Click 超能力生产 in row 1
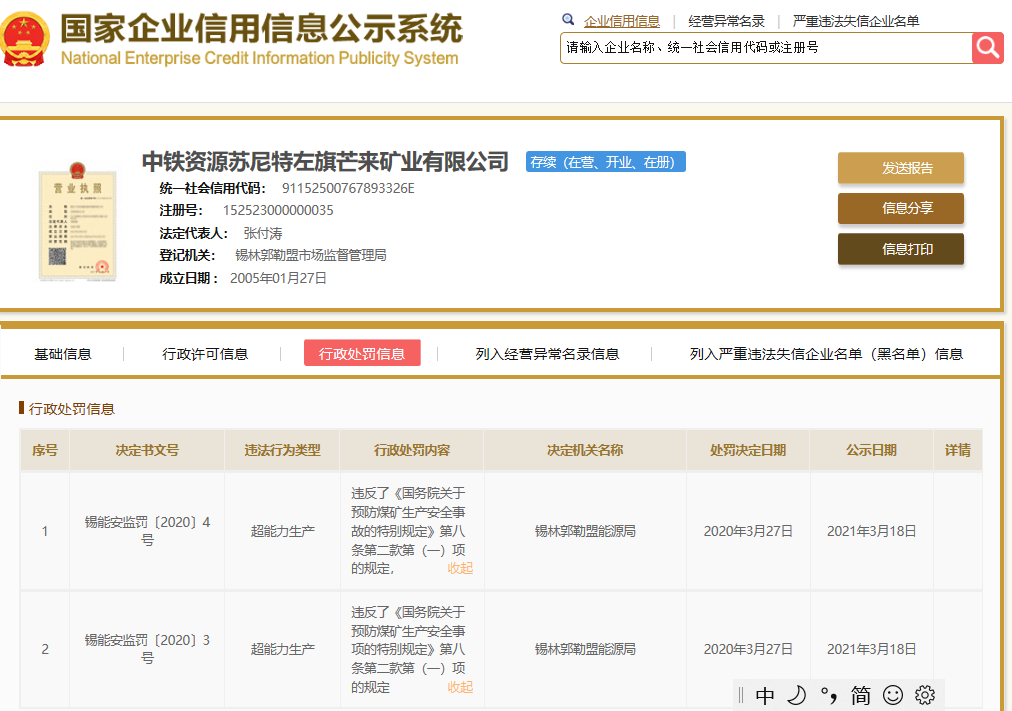The width and height of the screenshot is (1012, 711). pyautogui.click(x=283, y=531)
